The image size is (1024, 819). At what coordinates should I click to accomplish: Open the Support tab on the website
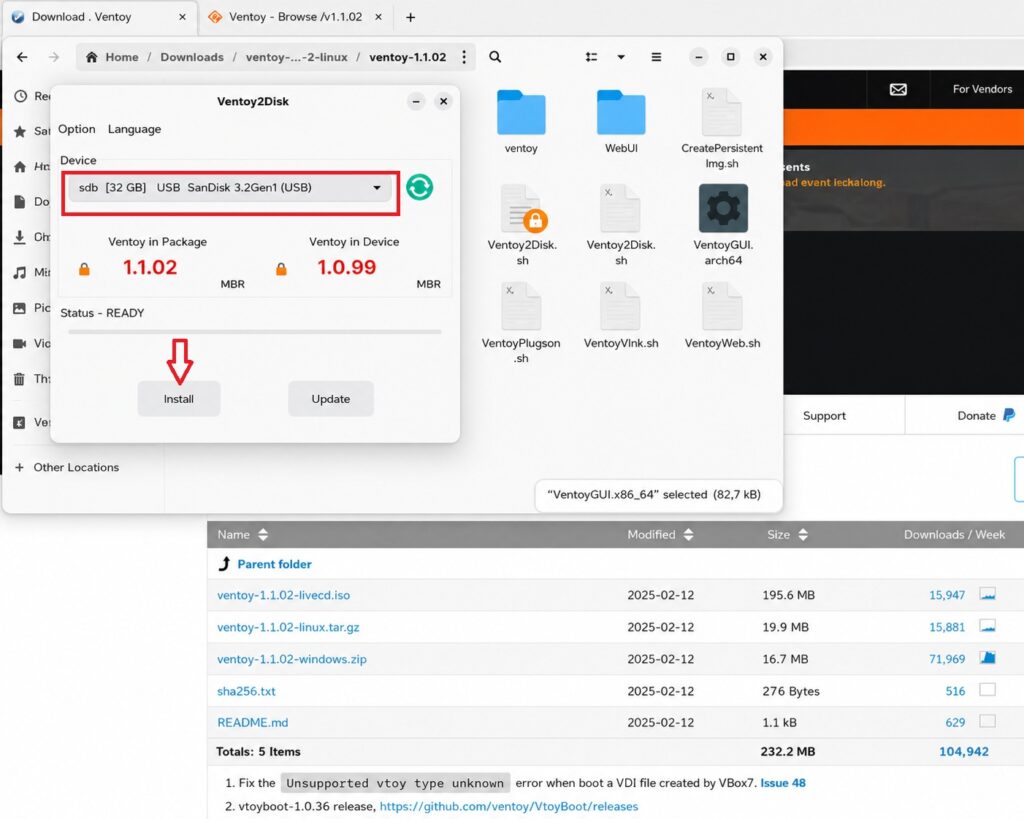[824, 416]
